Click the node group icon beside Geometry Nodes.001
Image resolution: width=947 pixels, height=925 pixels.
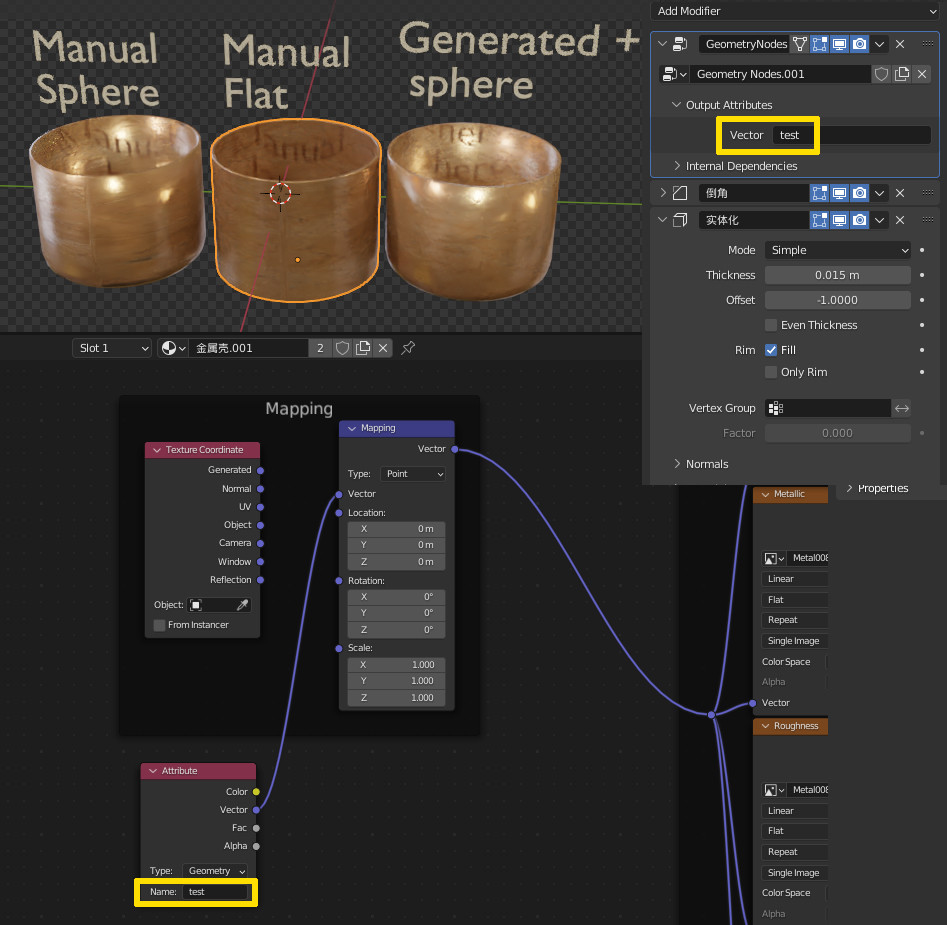[x=669, y=73]
